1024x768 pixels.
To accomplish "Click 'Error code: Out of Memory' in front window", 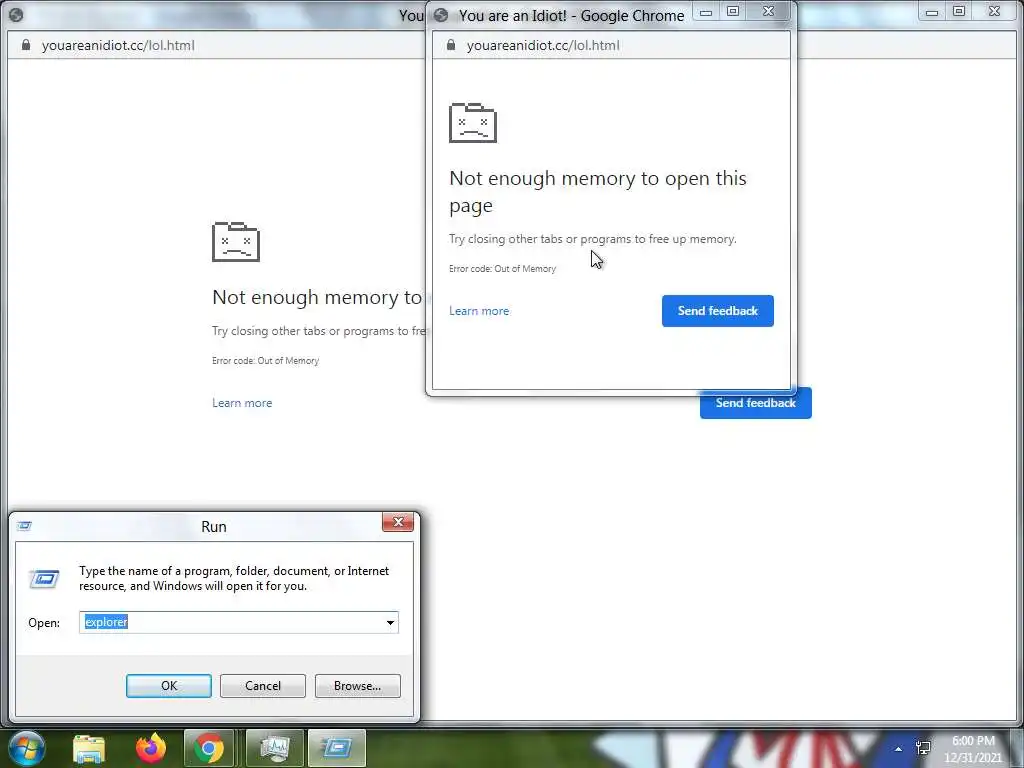I will (x=502, y=268).
